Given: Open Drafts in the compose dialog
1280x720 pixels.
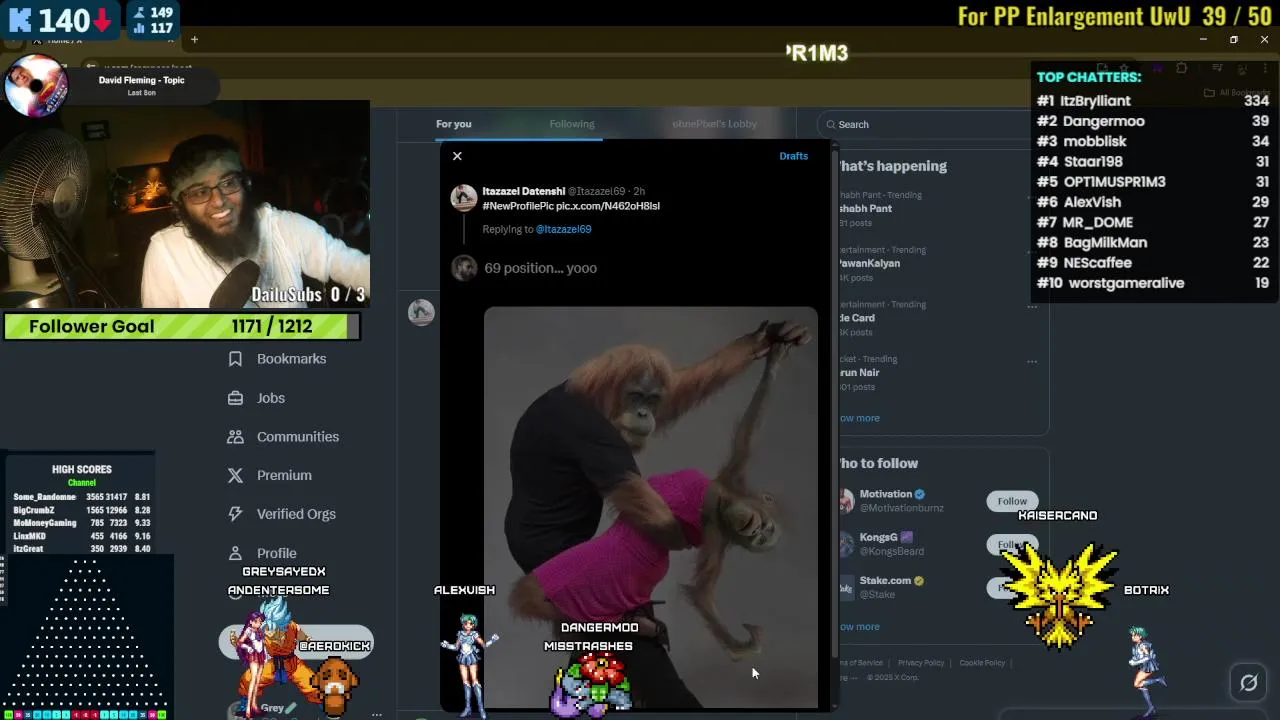Looking at the screenshot, I should point(793,156).
